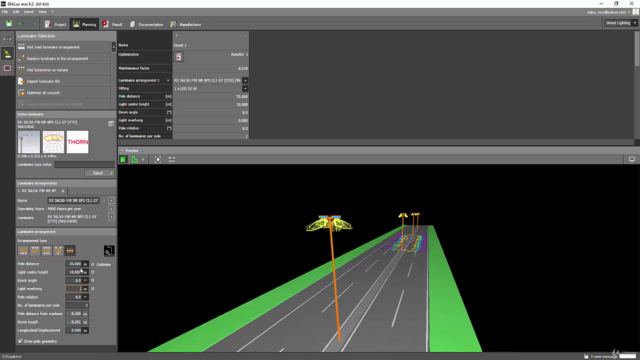Click the green plan view icon in Preview
640x360 pixels.
click(x=134, y=160)
